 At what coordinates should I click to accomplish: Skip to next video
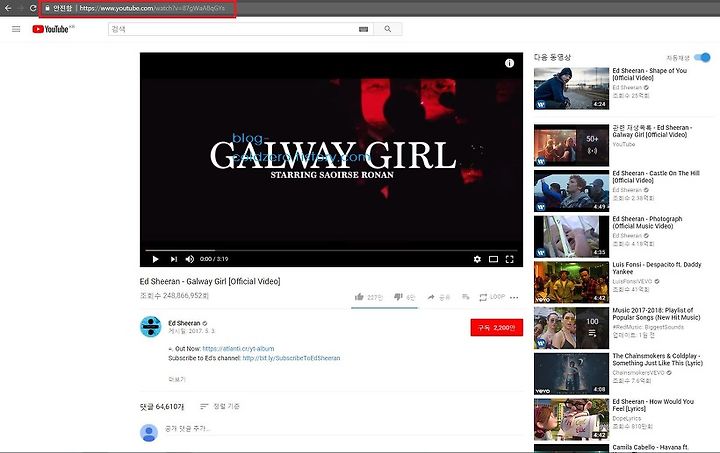[174, 259]
